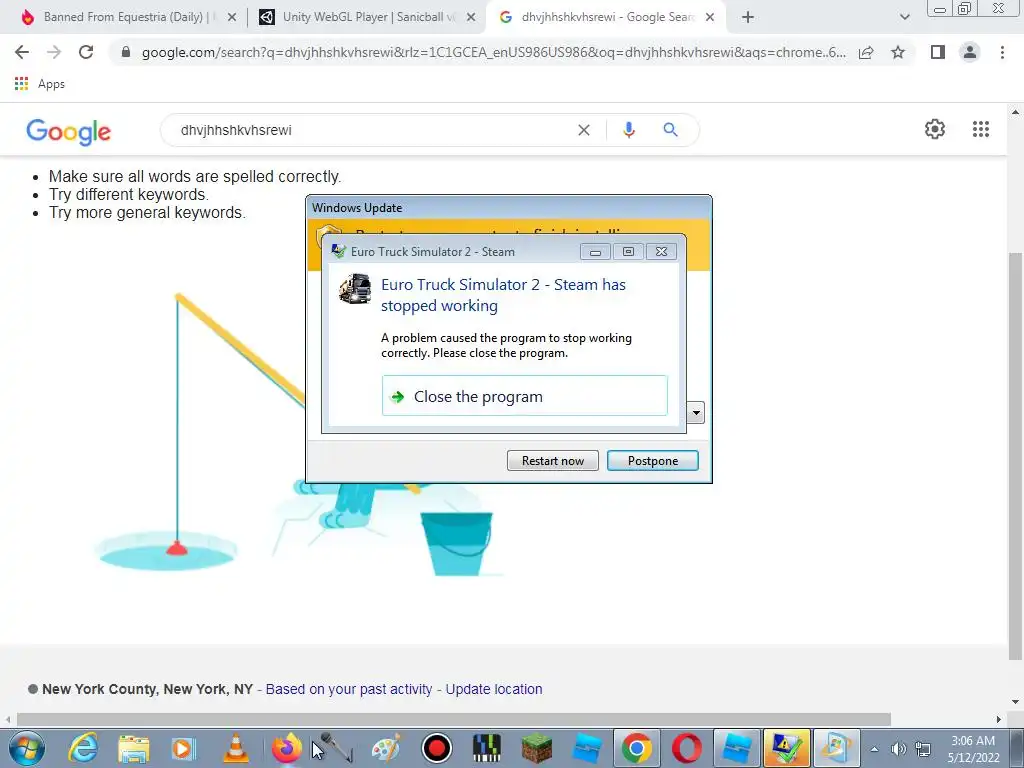This screenshot has width=1024, height=768.
Task: Open the microphone app on the taskbar
Action: pos(336,748)
